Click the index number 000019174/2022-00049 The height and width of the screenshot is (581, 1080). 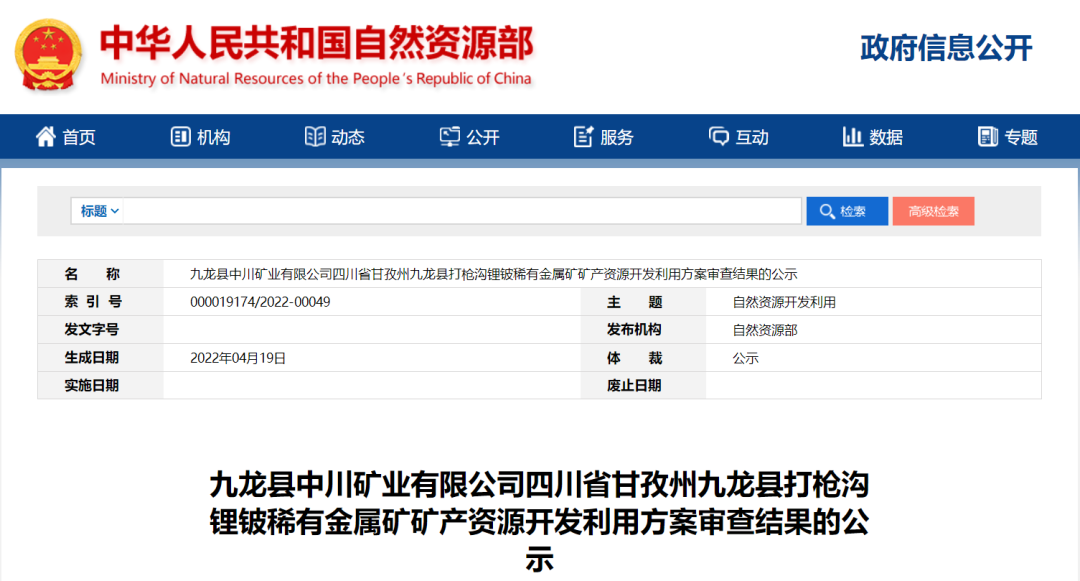tap(260, 302)
